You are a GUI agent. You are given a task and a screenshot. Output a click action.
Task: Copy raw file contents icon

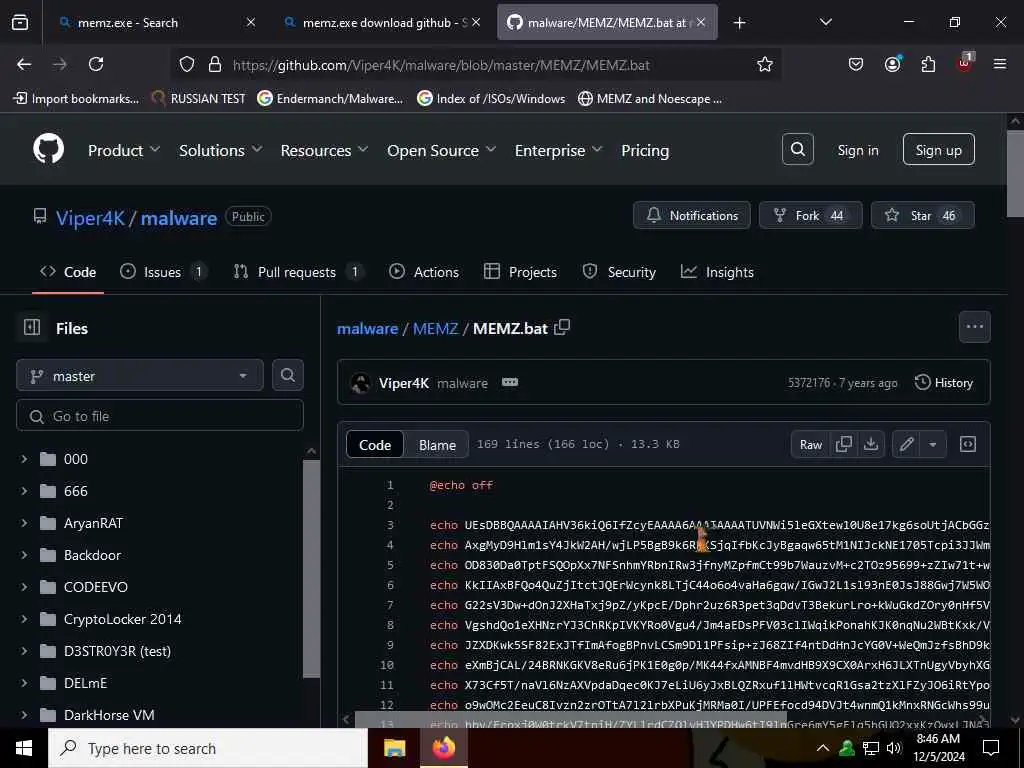pos(844,444)
